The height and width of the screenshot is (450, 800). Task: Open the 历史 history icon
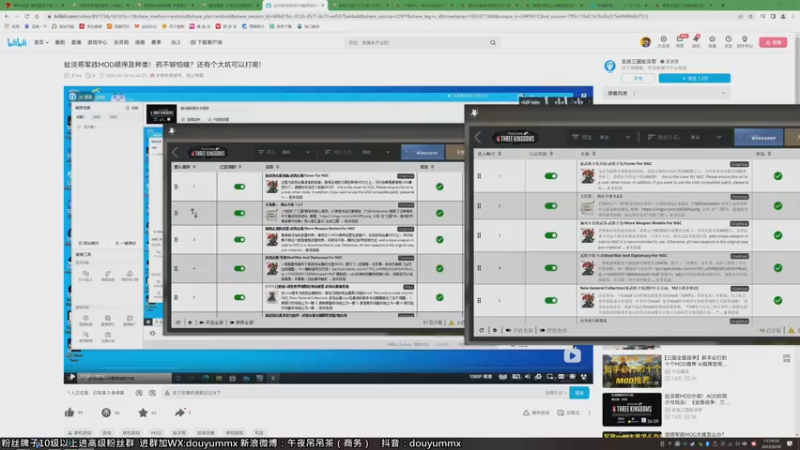(x=729, y=41)
